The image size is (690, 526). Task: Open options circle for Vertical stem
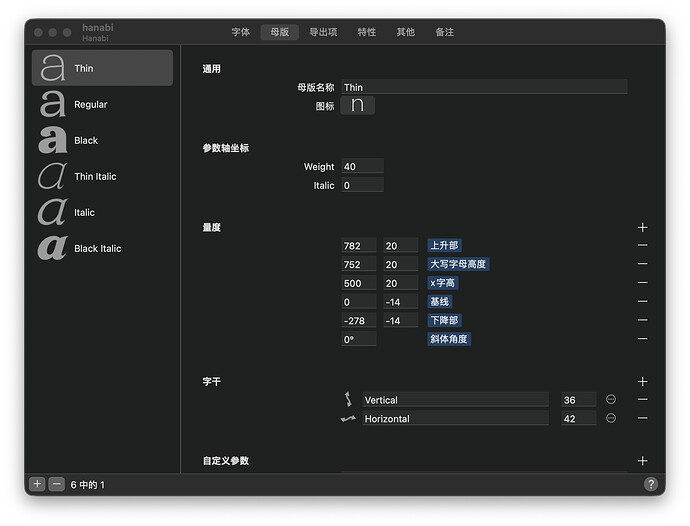[x=611, y=400]
